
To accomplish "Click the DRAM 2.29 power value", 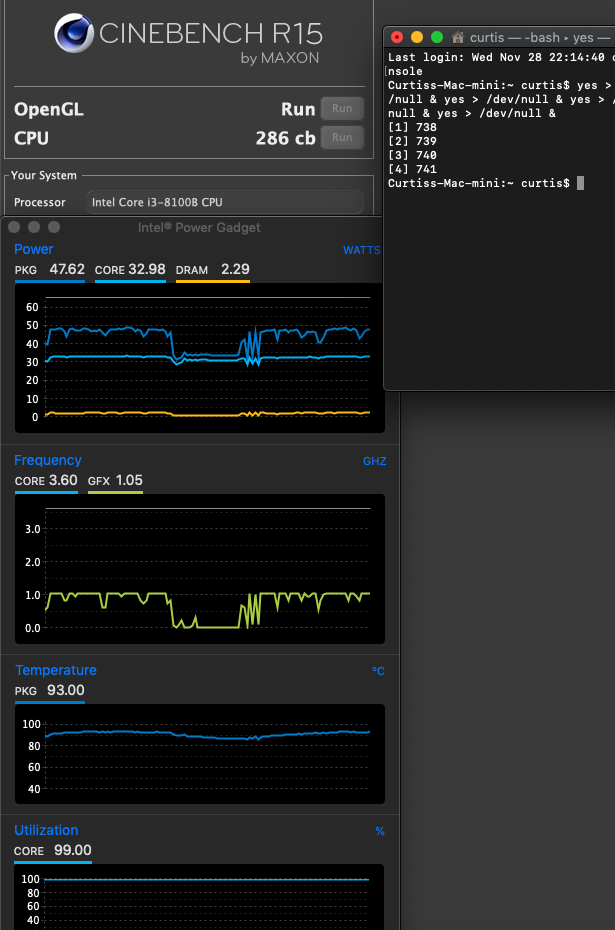I will tap(212, 270).
